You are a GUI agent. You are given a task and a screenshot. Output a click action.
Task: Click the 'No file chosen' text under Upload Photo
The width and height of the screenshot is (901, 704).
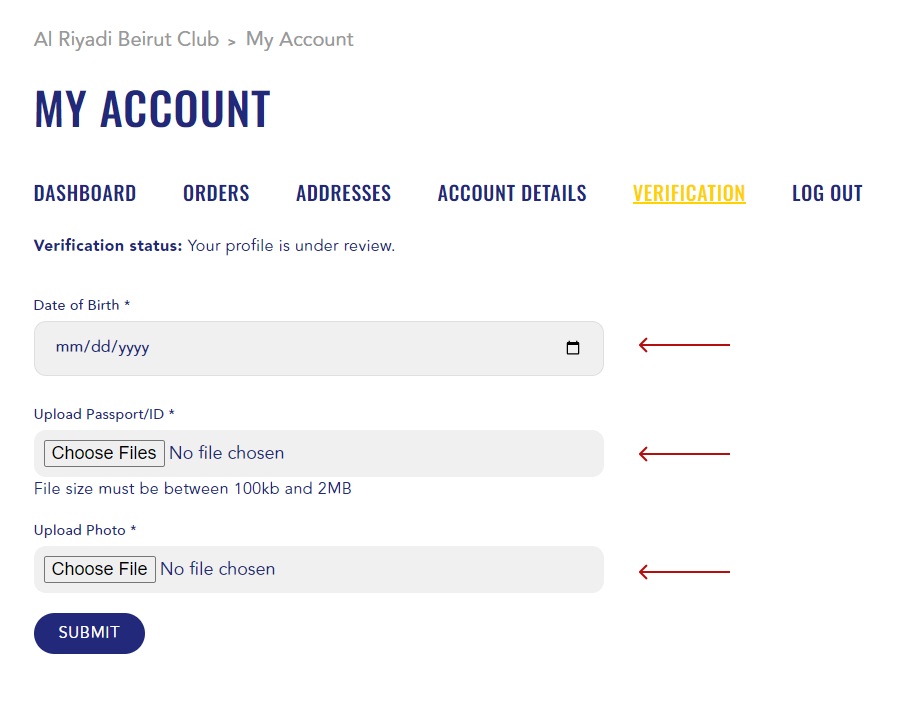217,569
